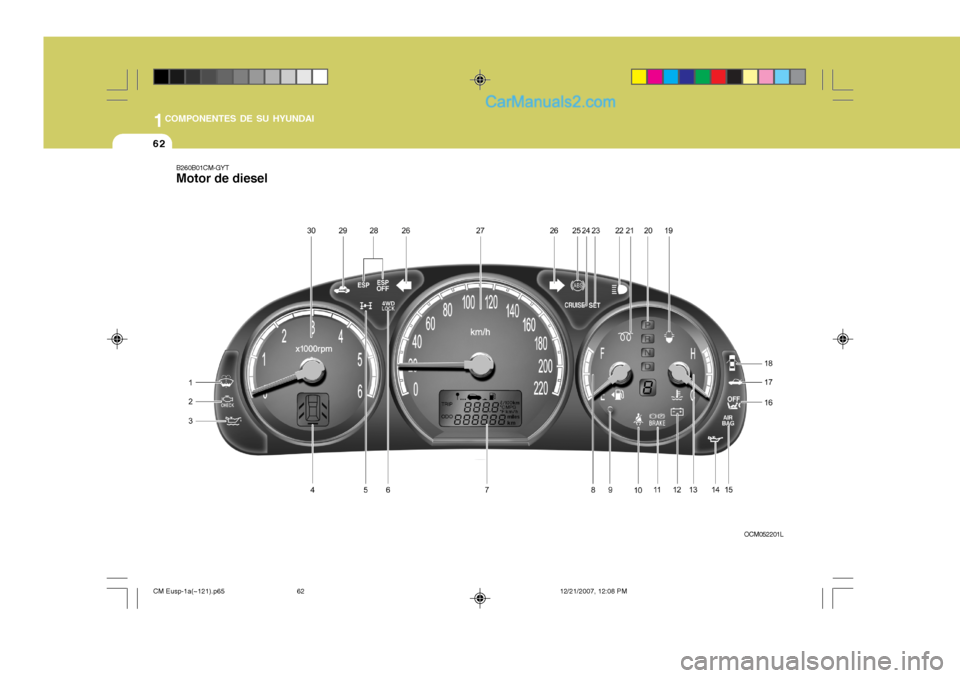960x678 pixels.
Task: Click the 'x1000rpm' label on tachometer
Action: click(x=313, y=348)
